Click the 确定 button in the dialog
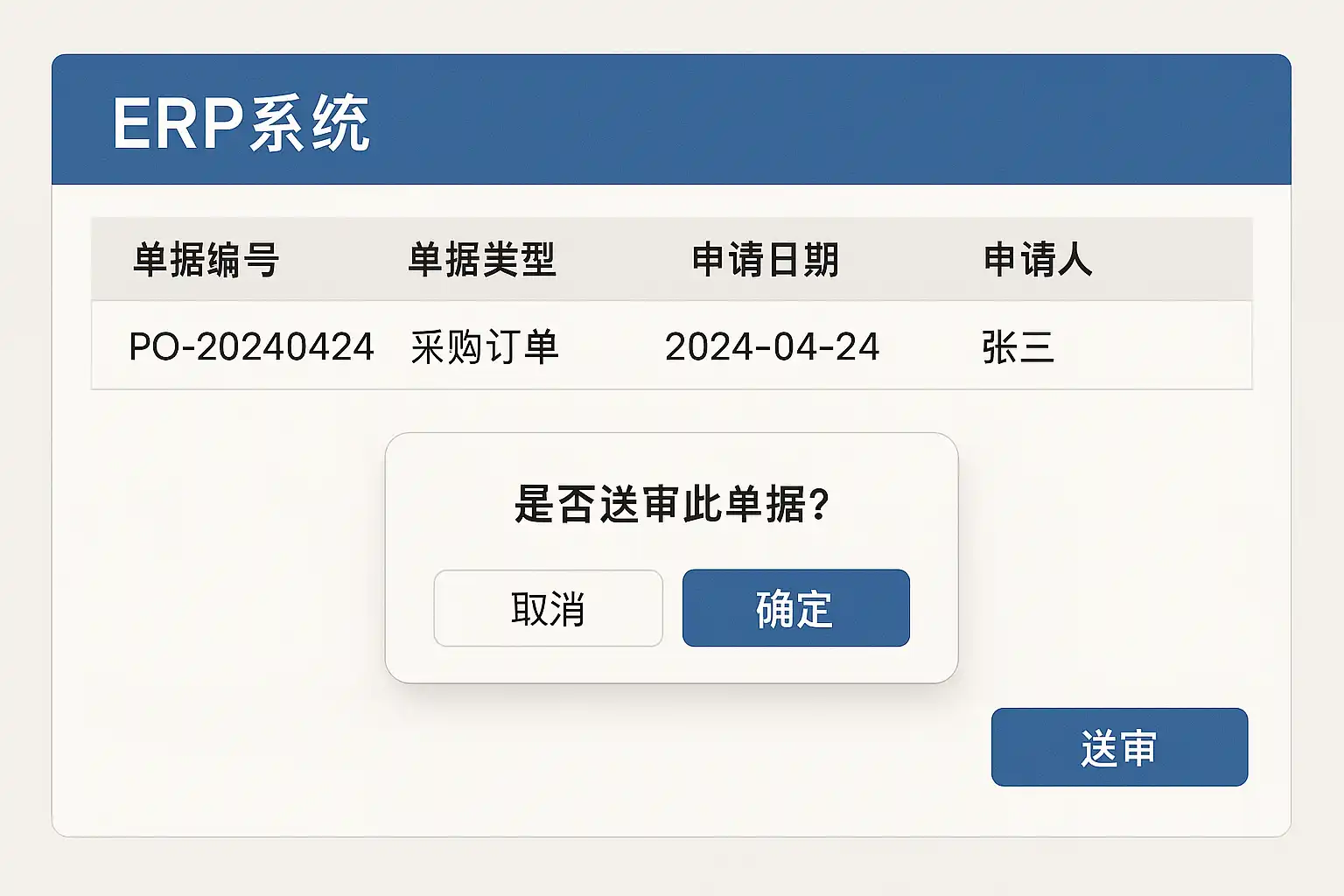1344x896 pixels. click(795, 608)
